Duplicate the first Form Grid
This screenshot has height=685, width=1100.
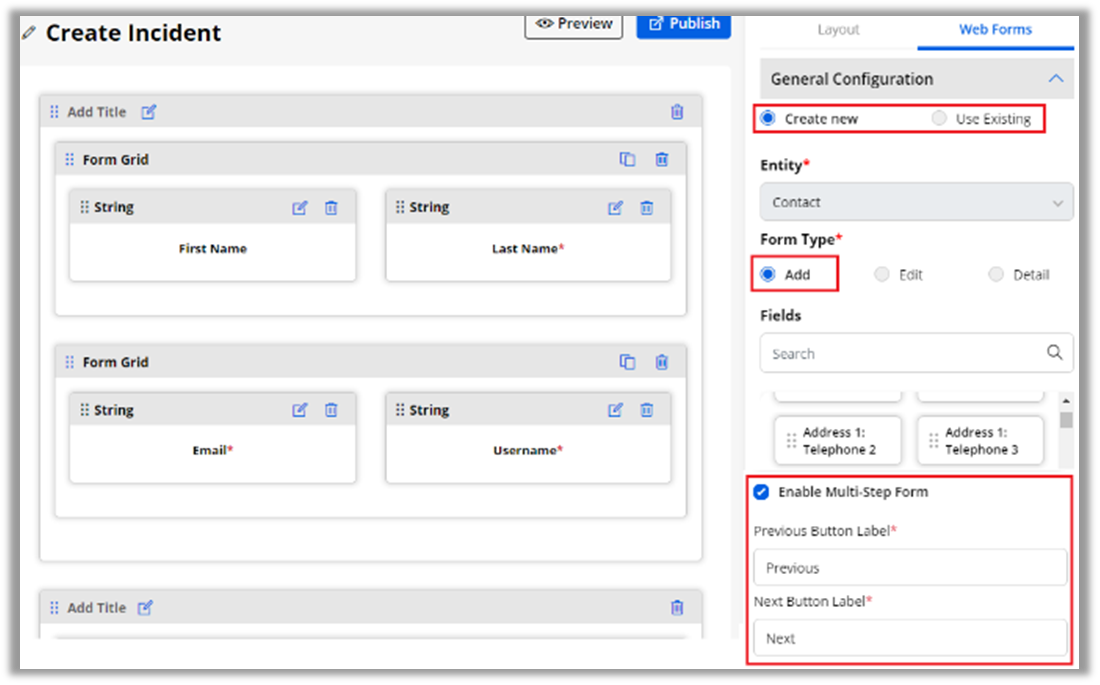(x=627, y=160)
